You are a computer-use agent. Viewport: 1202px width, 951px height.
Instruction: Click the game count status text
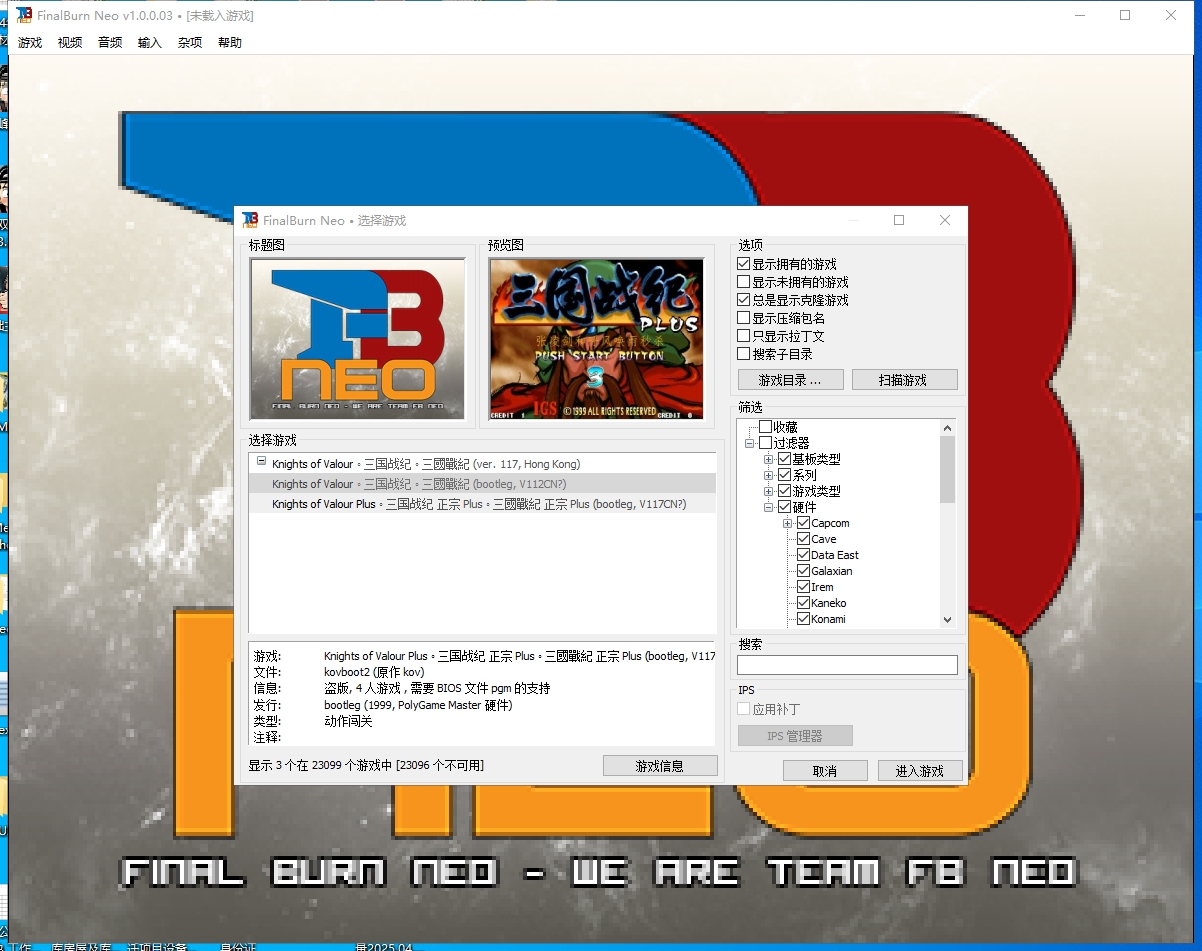point(366,765)
